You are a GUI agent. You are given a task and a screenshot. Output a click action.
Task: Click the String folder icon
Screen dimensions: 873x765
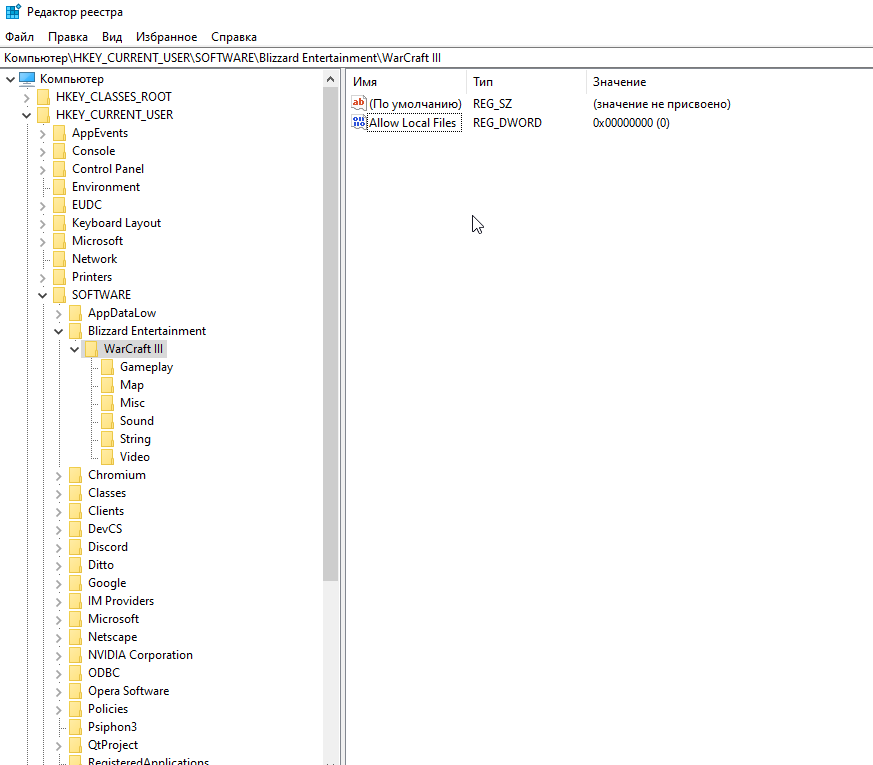(107, 439)
